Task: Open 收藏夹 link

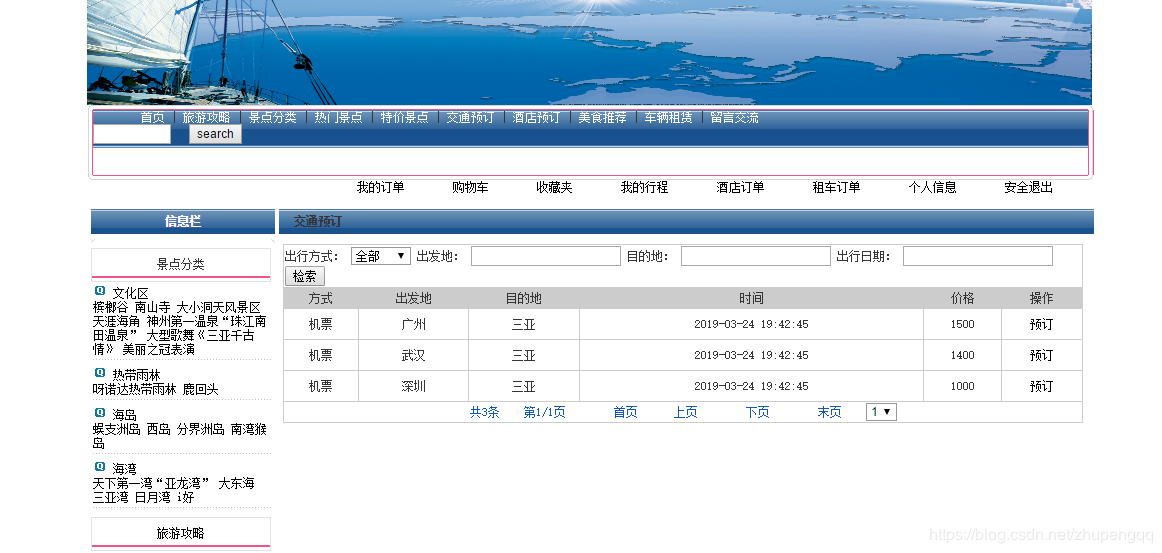Action: (x=554, y=188)
